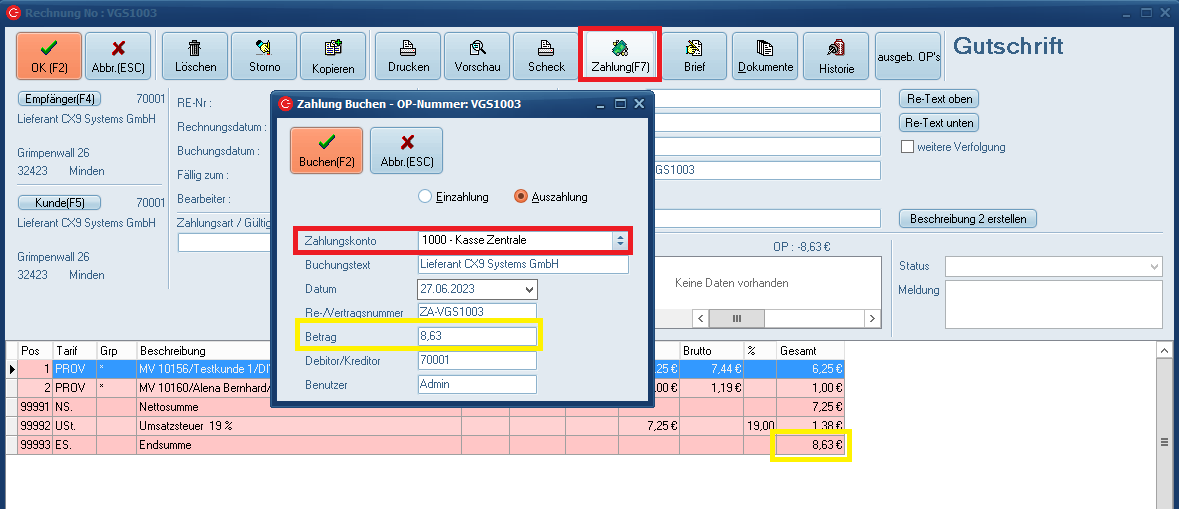Expand the Zahlungskonto dropdown

click(x=619, y=241)
